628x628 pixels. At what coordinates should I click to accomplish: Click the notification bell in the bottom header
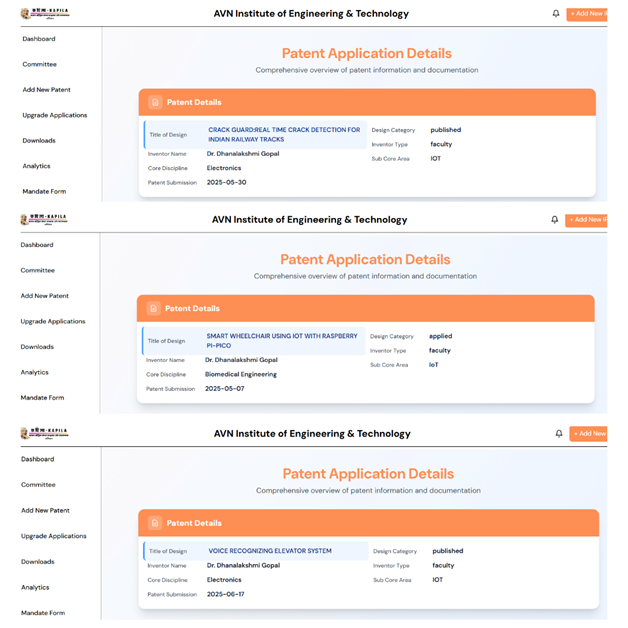(x=559, y=434)
